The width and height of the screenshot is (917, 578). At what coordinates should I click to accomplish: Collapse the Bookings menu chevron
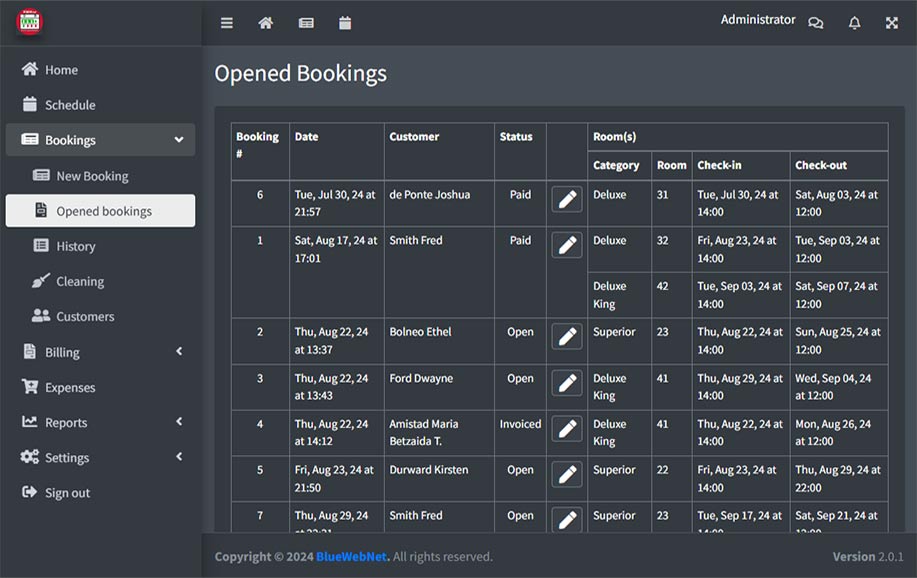point(179,140)
